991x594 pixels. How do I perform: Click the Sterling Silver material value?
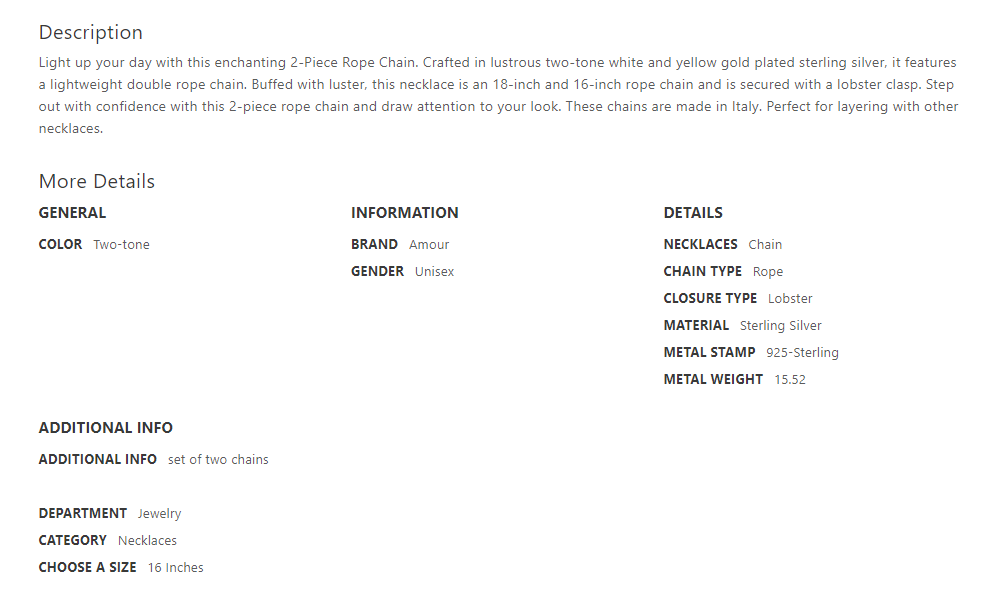click(780, 326)
